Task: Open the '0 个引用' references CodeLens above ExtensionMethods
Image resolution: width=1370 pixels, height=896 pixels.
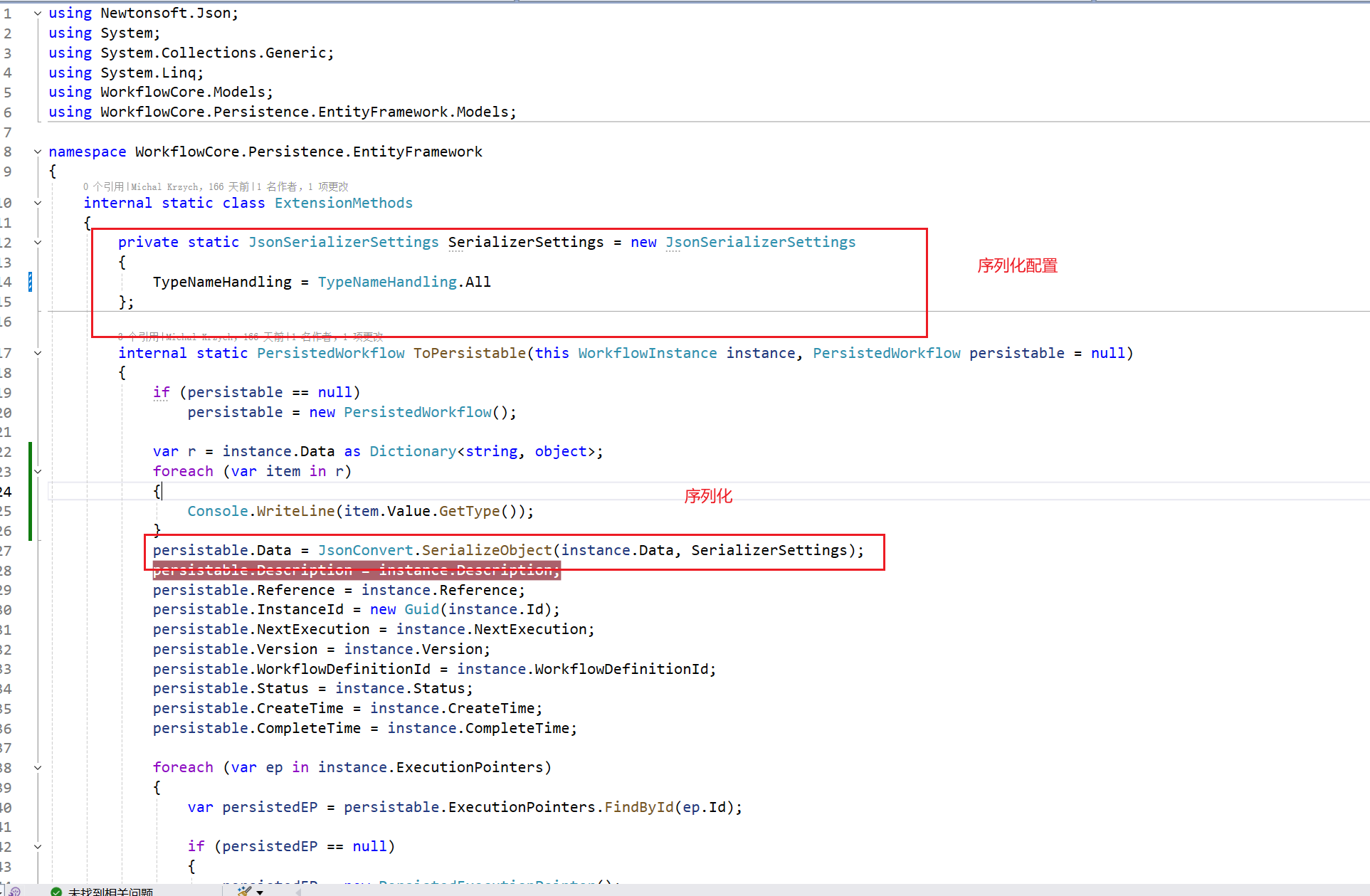Action: (103, 186)
